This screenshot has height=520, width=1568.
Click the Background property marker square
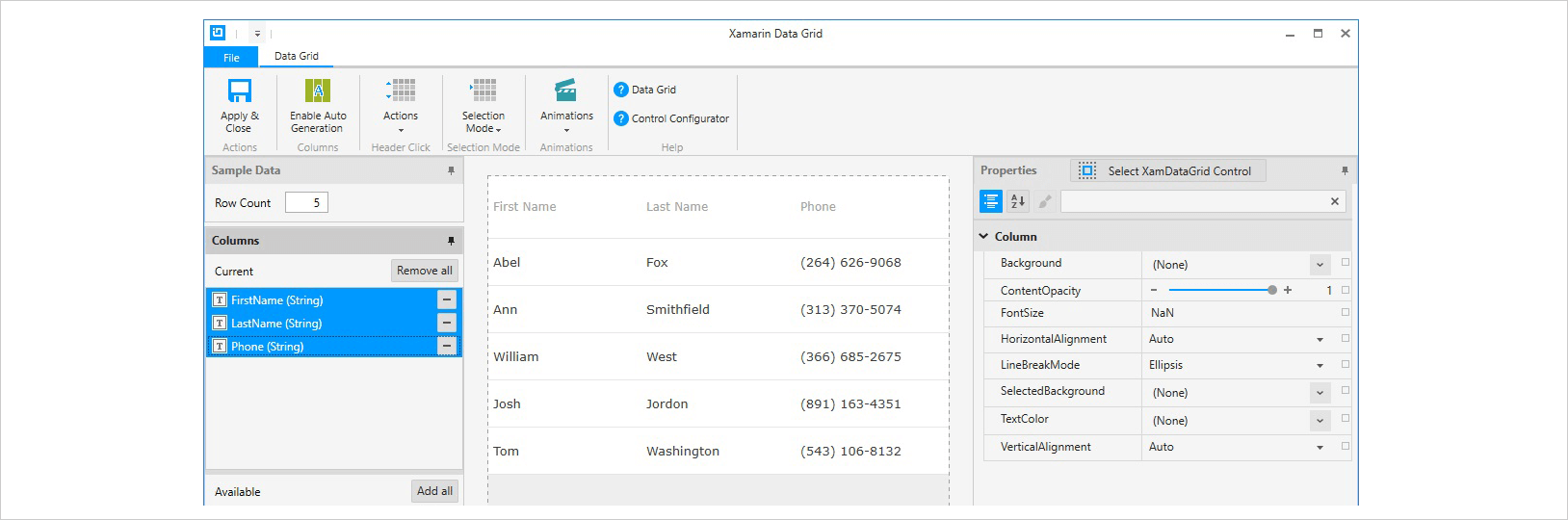pyautogui.click(x=1346, y=262)
